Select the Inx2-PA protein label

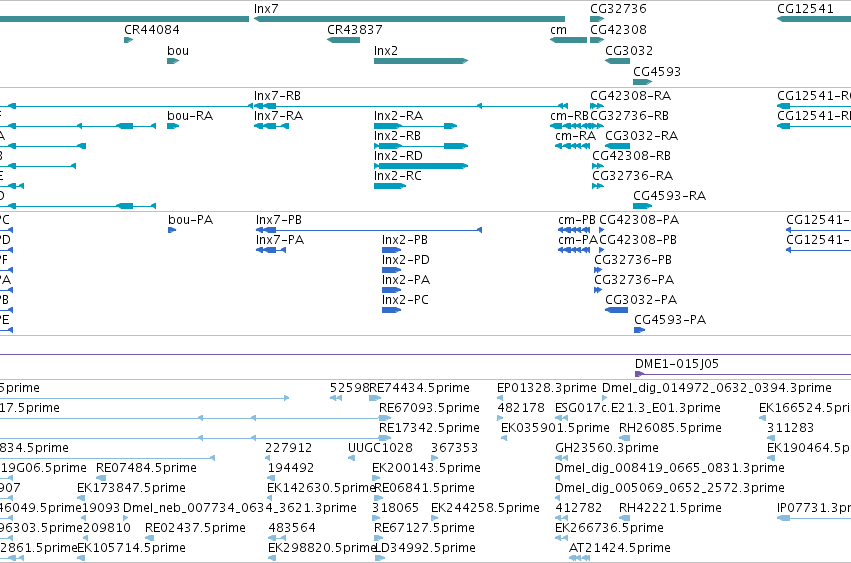pyautogui.click(x=405, y=280)
